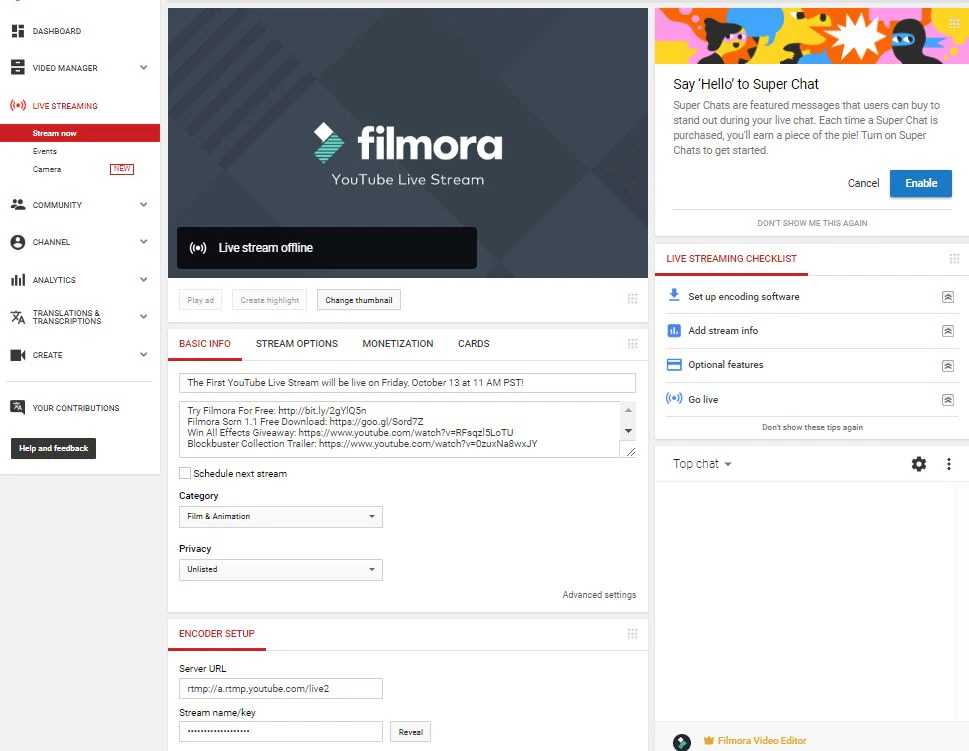Viewport: 969px width, 751px height.
Task: Click the Live stream offline broadcast icon
Action: tap(198, 248)
